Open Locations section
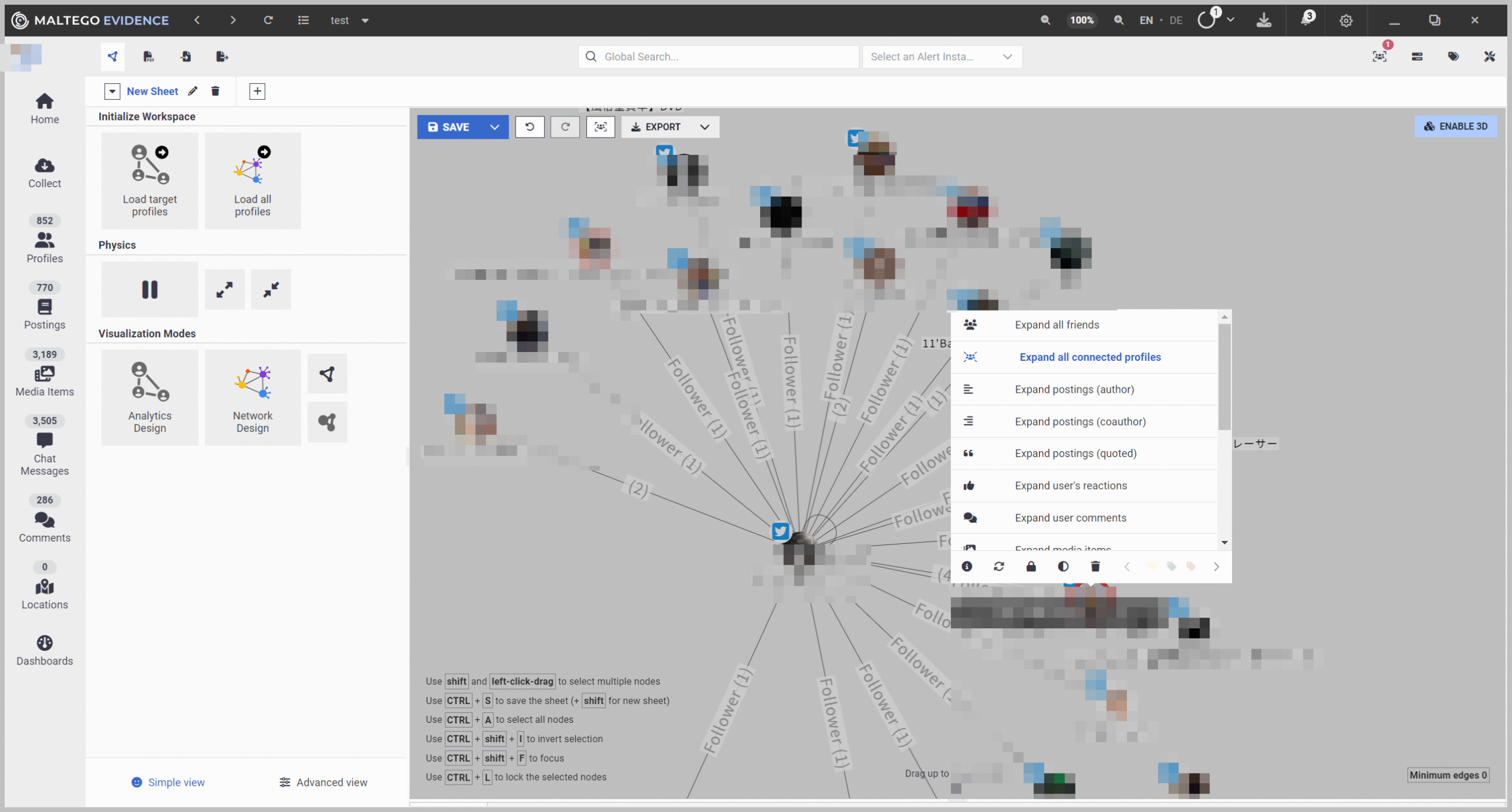The image size is (1512, 812). pos(44,586)
